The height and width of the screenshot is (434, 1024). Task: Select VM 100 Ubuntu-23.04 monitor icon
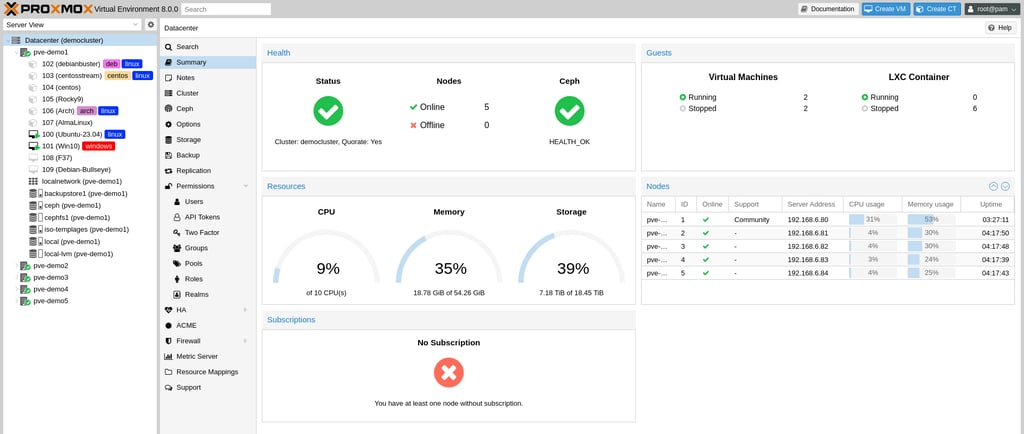click(34, 134)
